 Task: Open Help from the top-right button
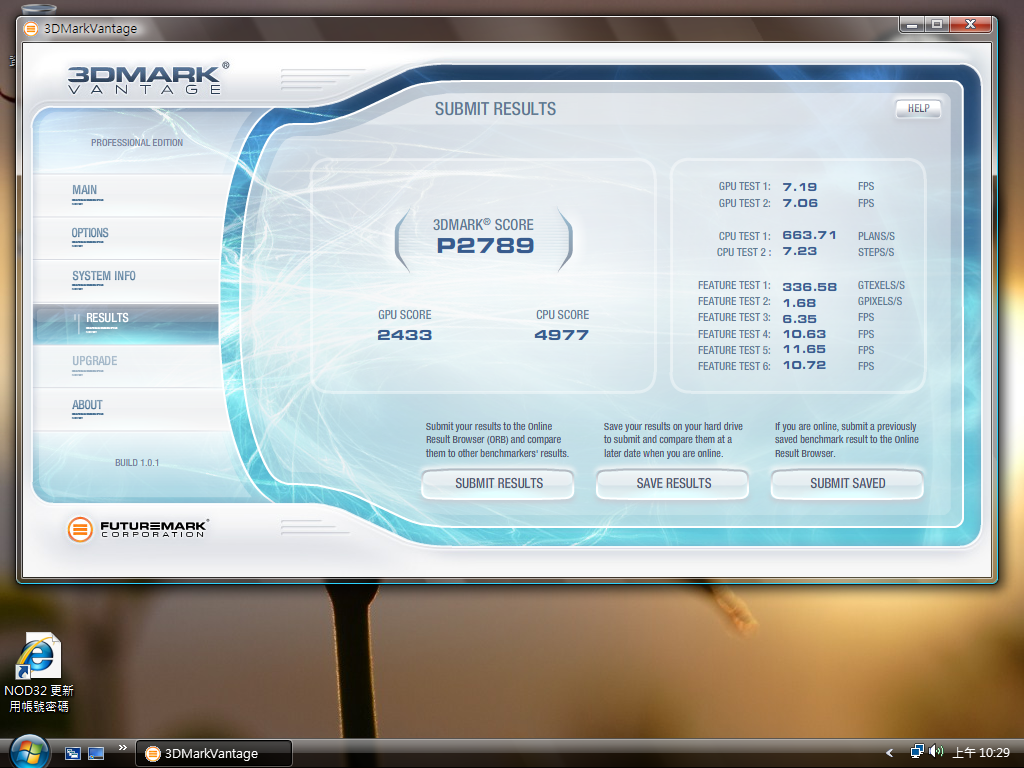click(917, 109)
